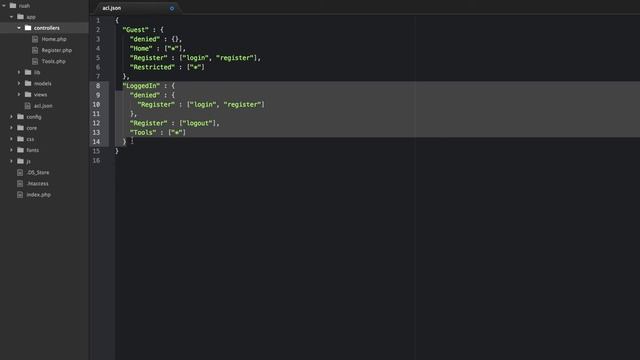Viewport: 640px width, 360px height.
Task: Expand the views folder arrow
Action: point(19,94)
